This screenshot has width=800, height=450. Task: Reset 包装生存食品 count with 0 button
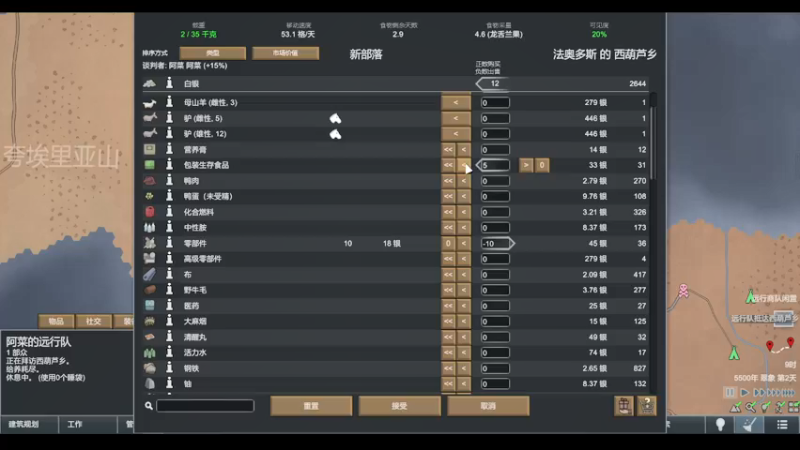pos(542,165)
